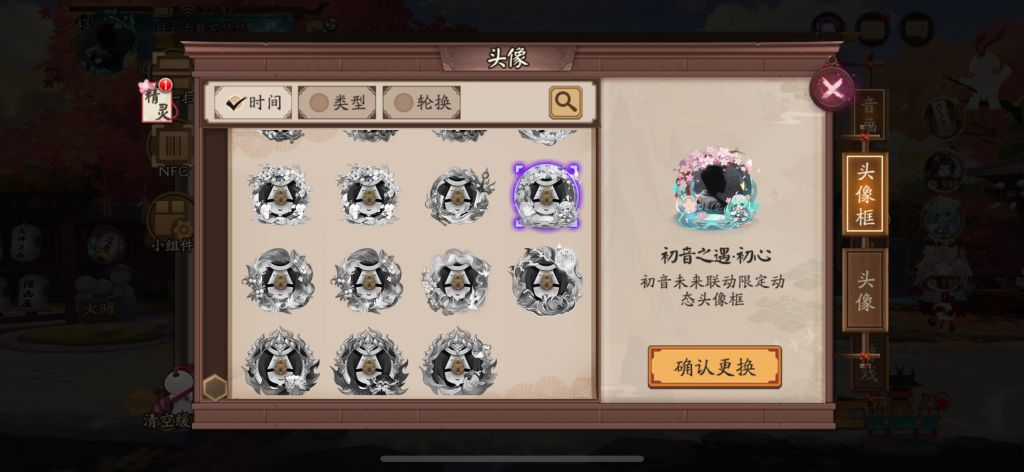Pick first frame in third row
The image size is (1024, 472).
[x=279, y=280]
